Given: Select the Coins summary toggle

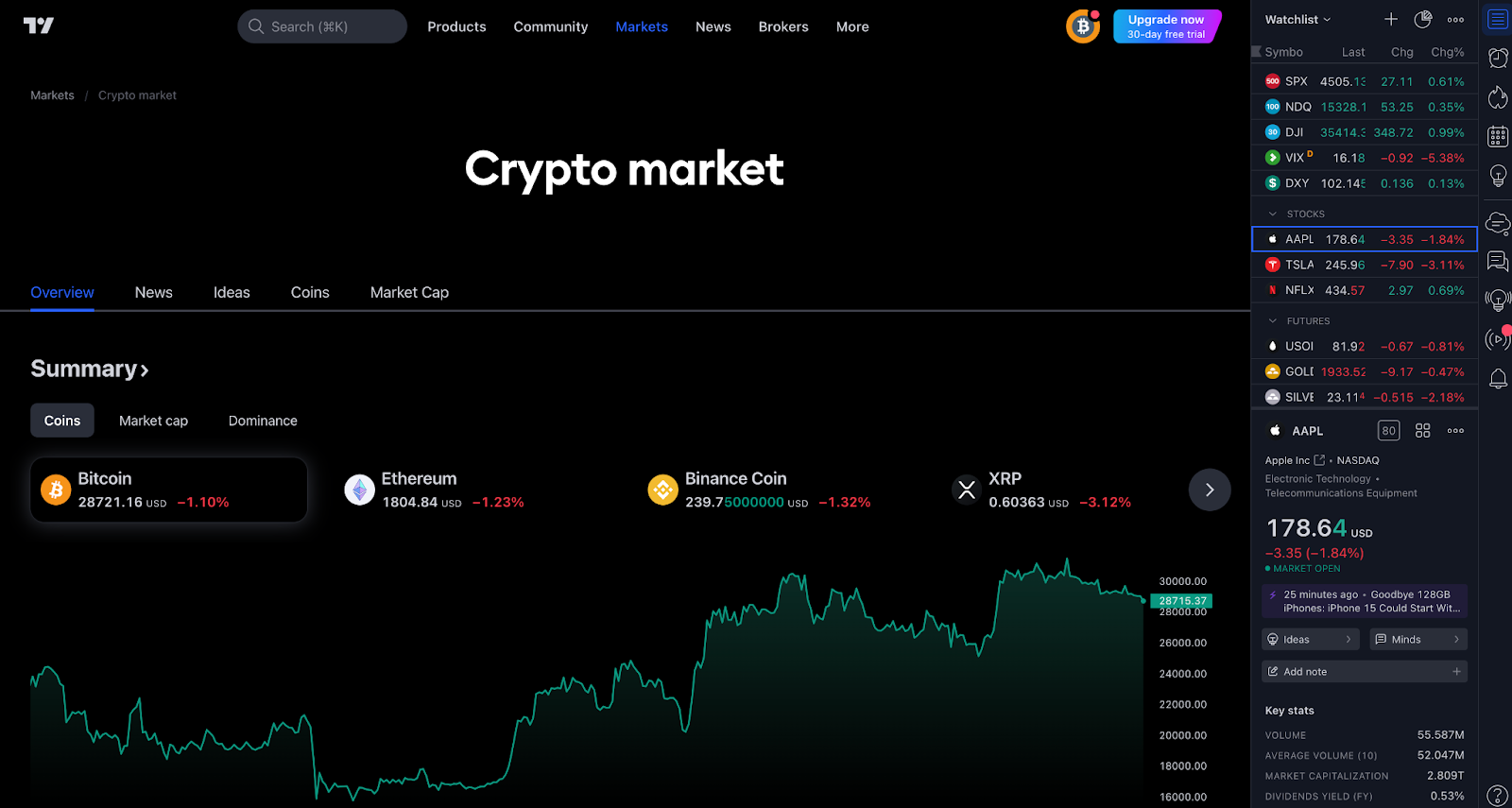Looking at the screenshot, I should point(62,421).
